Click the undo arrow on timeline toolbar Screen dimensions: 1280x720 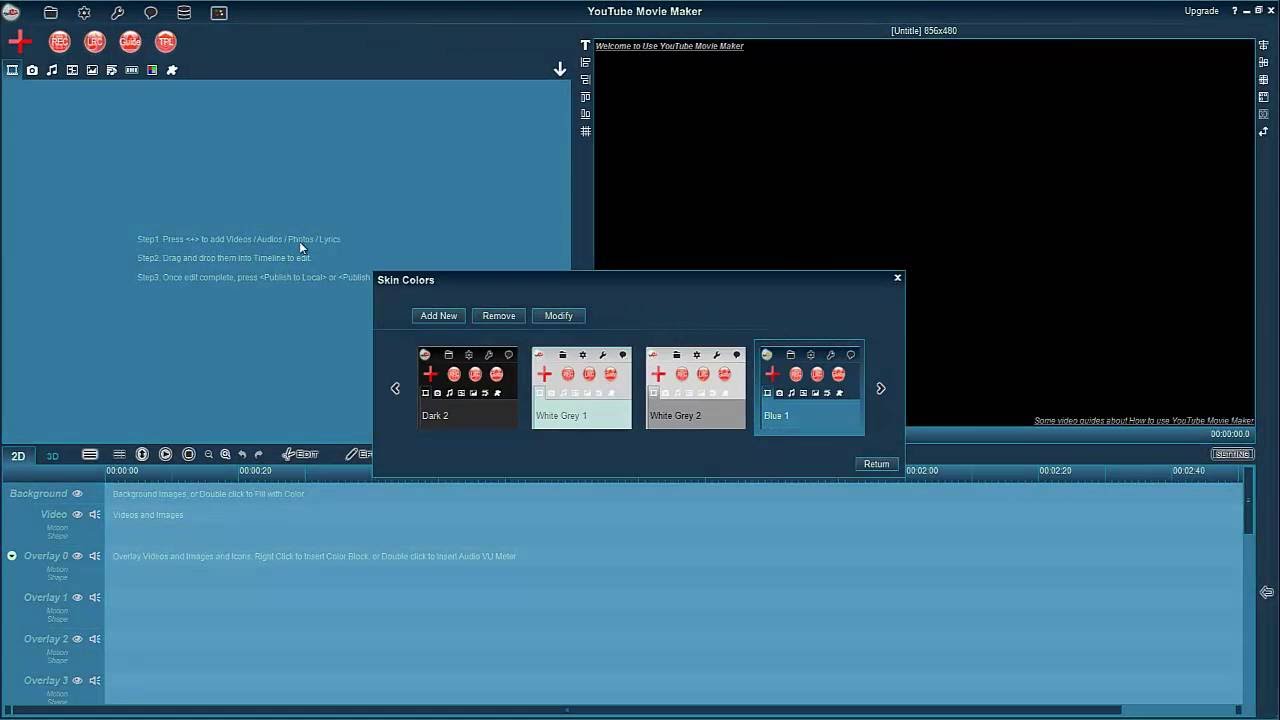coord(242,454)
